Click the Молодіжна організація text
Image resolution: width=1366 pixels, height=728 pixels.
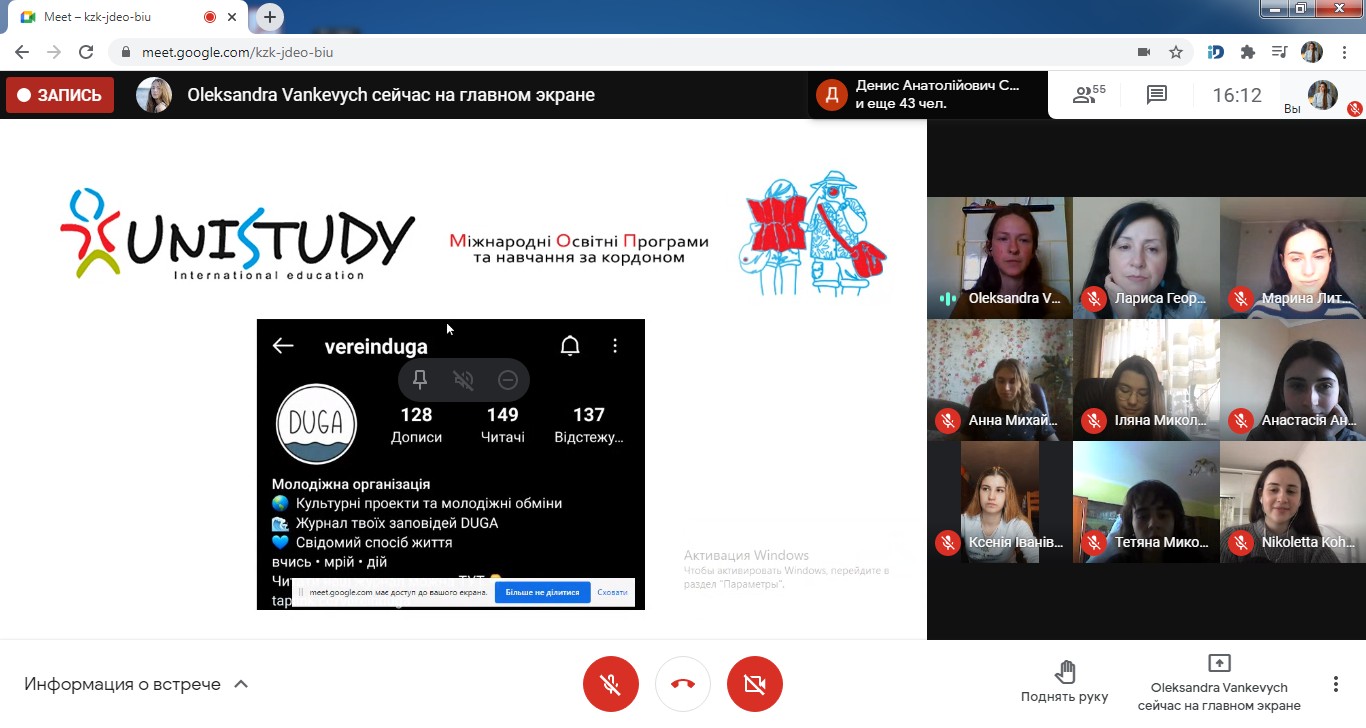351,484
